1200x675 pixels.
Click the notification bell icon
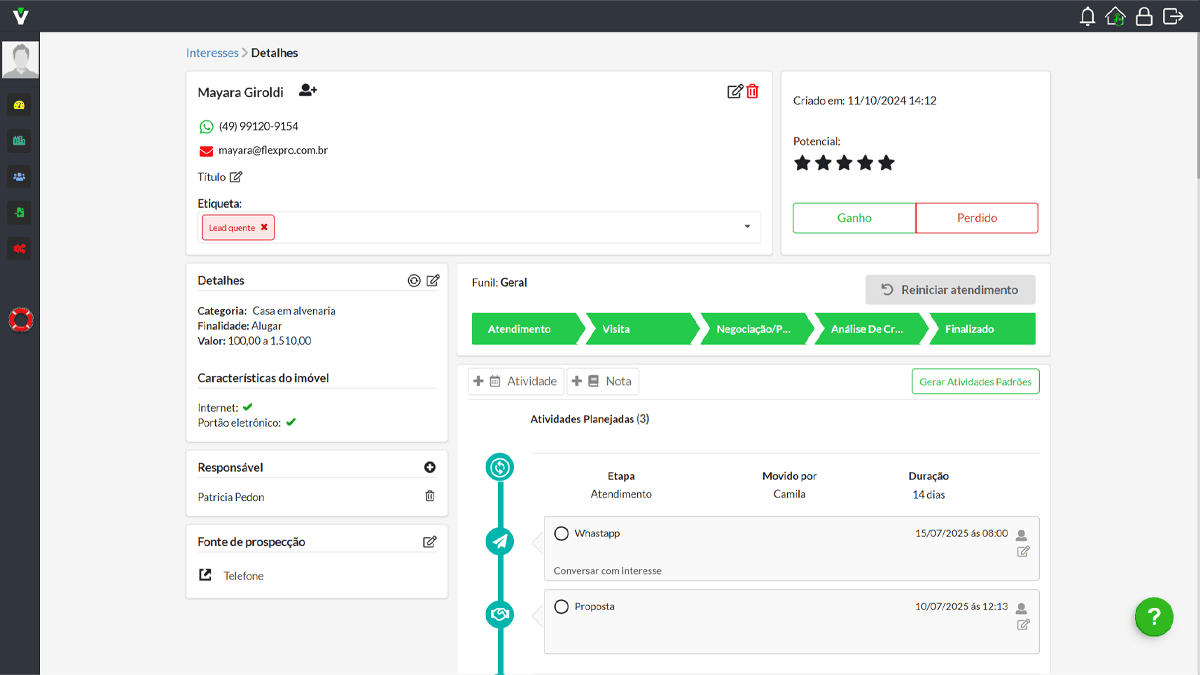(x=1087, y=15)
